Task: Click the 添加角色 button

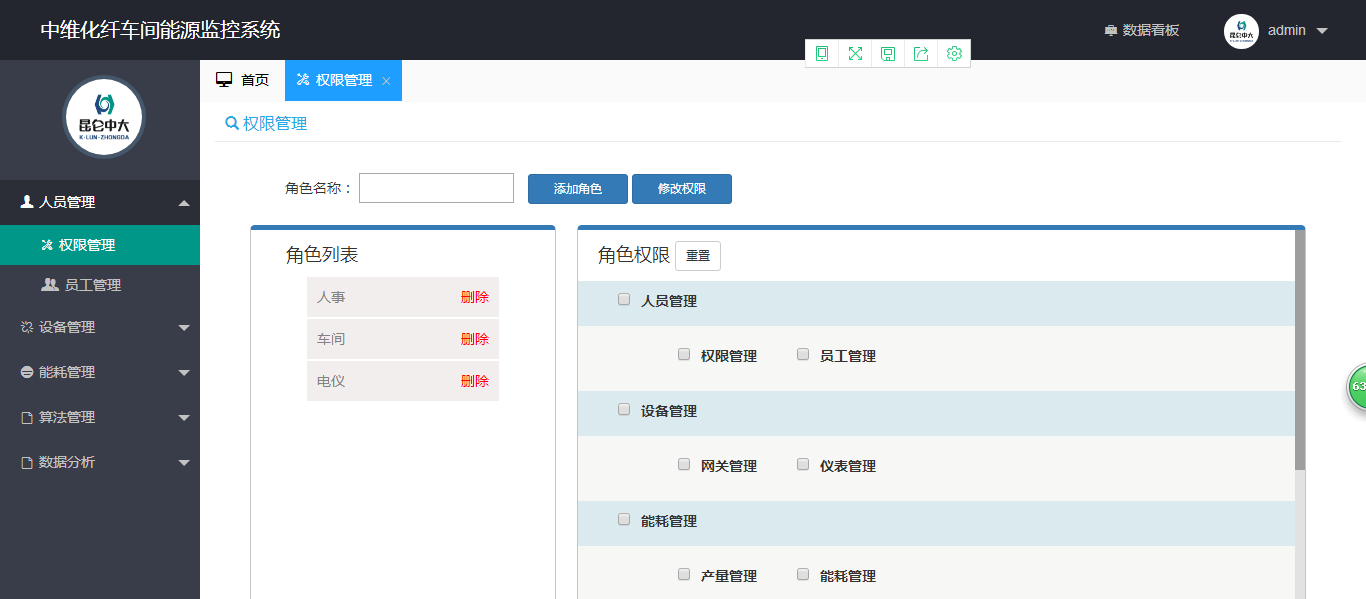Action: click(x=578, y=189)
